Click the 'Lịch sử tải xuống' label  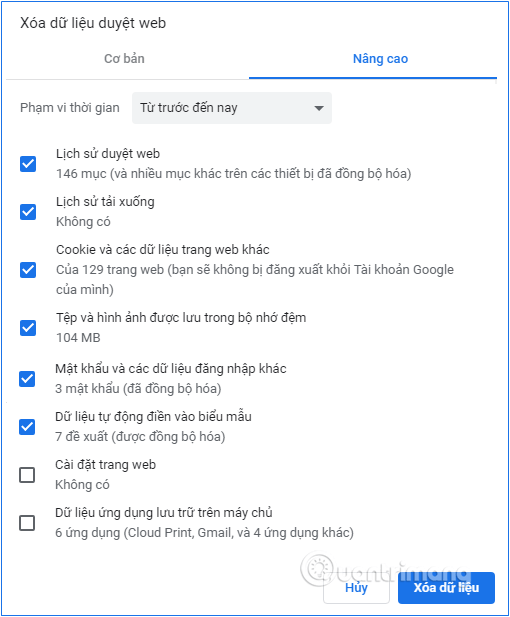click(x=105, y=201)
